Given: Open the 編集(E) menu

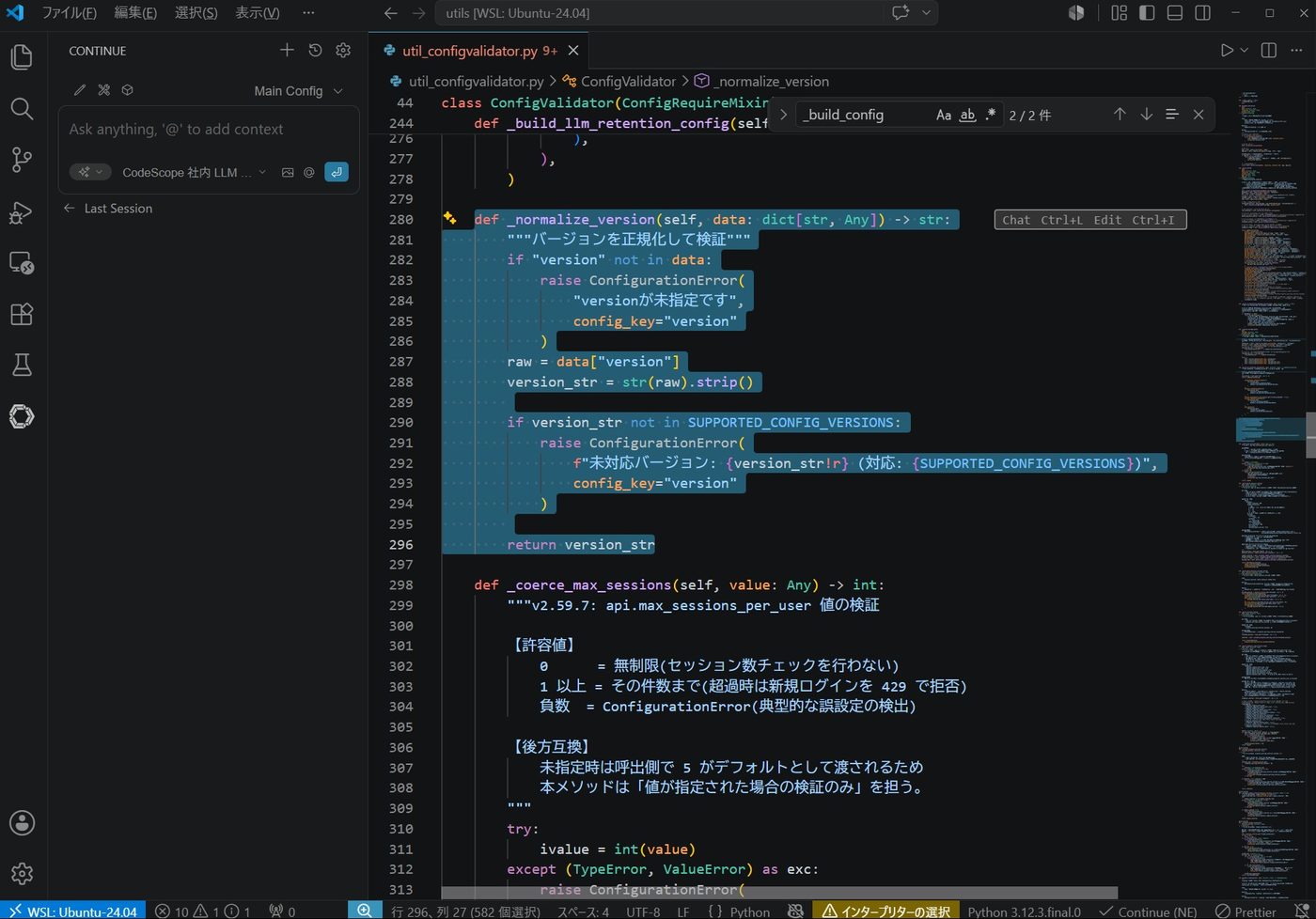Looking at the screenshot, I should tap(135, 13).
